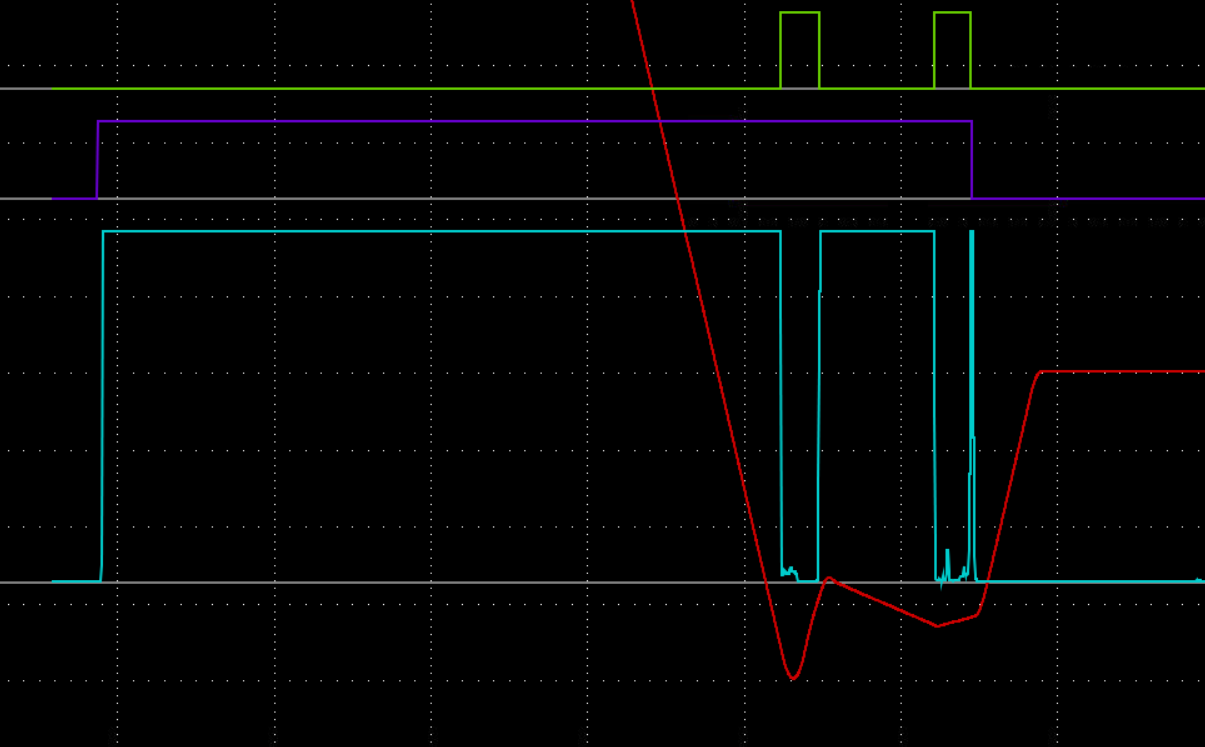This screenshot has width=1205, height=747.
Task: Click the flat green baseline trace
Action: point(400,89)
